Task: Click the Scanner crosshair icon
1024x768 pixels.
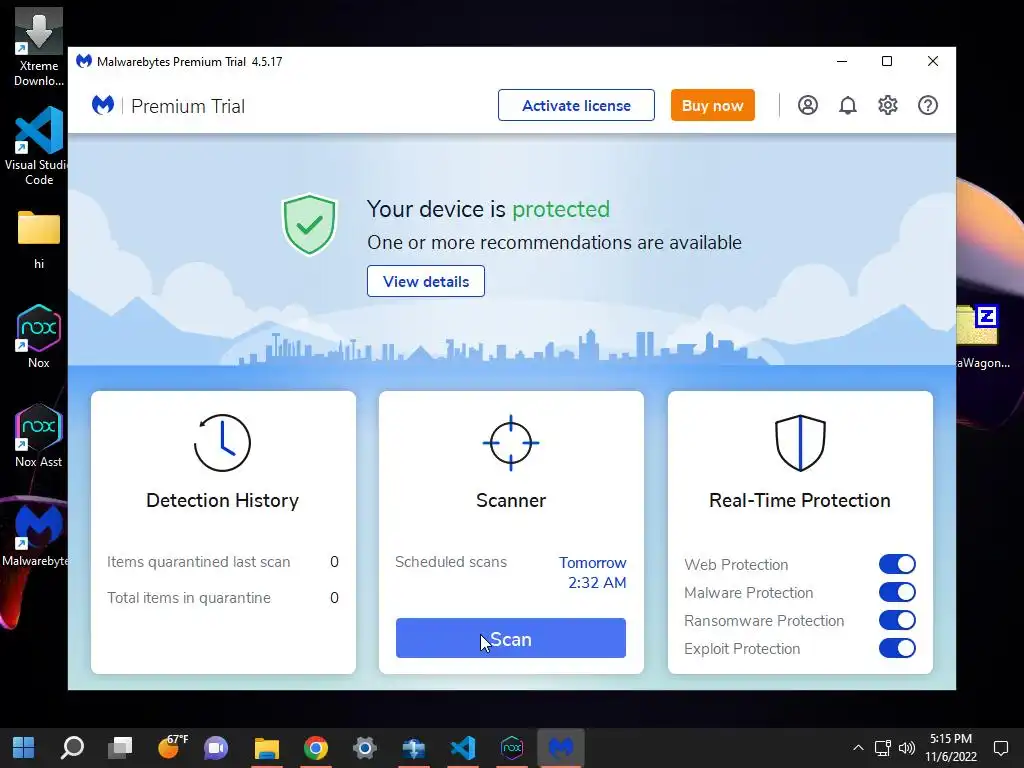Action: [x=511, y=443]
